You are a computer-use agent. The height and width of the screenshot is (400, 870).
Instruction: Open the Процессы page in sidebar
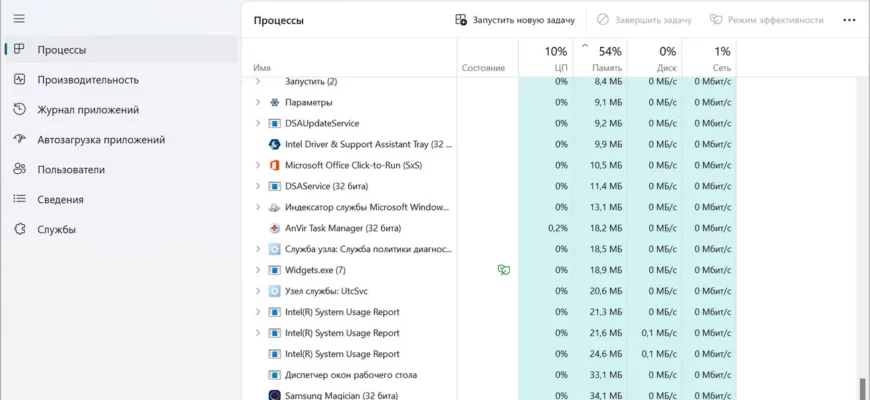(121, 49)
